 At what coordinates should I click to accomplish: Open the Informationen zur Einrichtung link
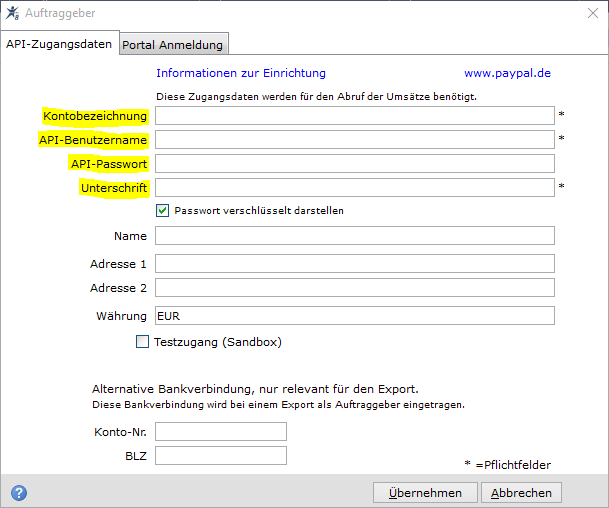pos(241,73)
